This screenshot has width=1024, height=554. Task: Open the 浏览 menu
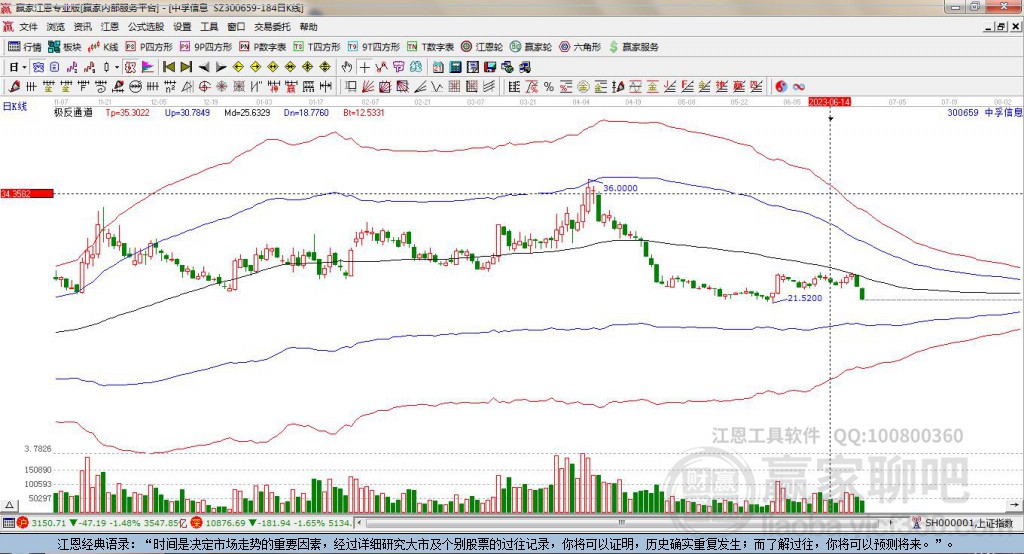[56, 27]
